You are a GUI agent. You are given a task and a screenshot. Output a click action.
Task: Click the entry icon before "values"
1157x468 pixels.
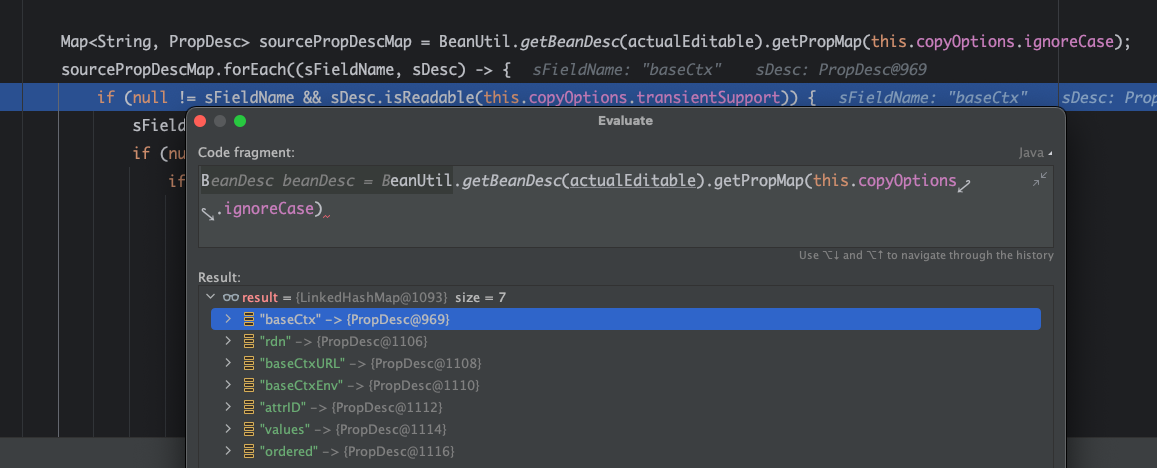248,429
